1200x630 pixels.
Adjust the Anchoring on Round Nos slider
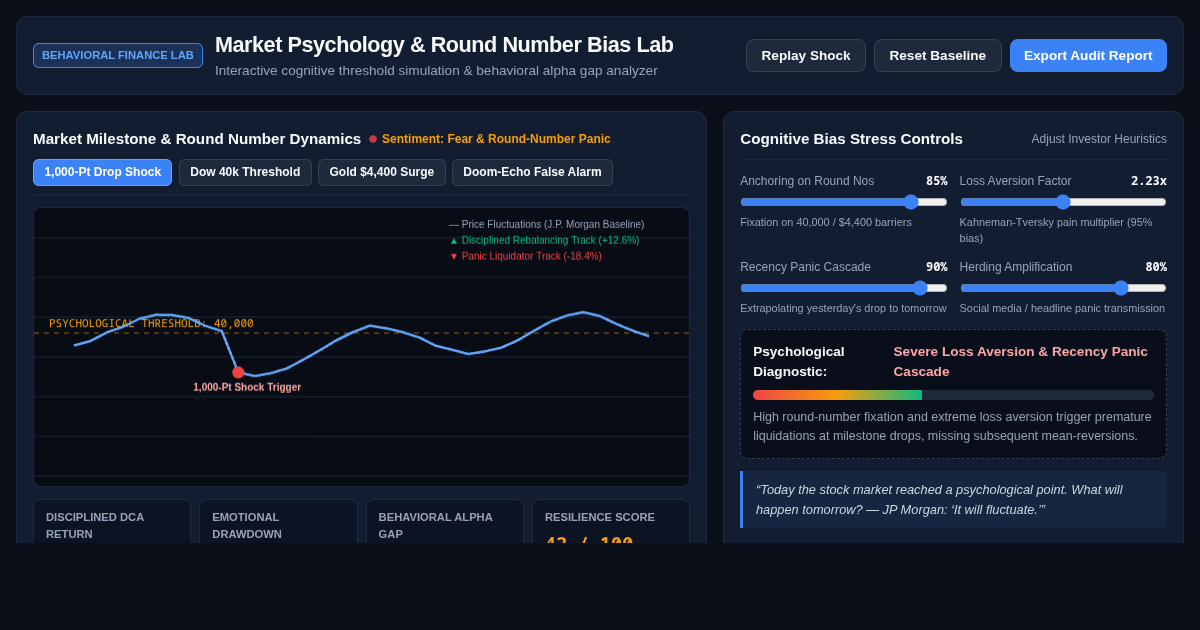tap(843, 202)
